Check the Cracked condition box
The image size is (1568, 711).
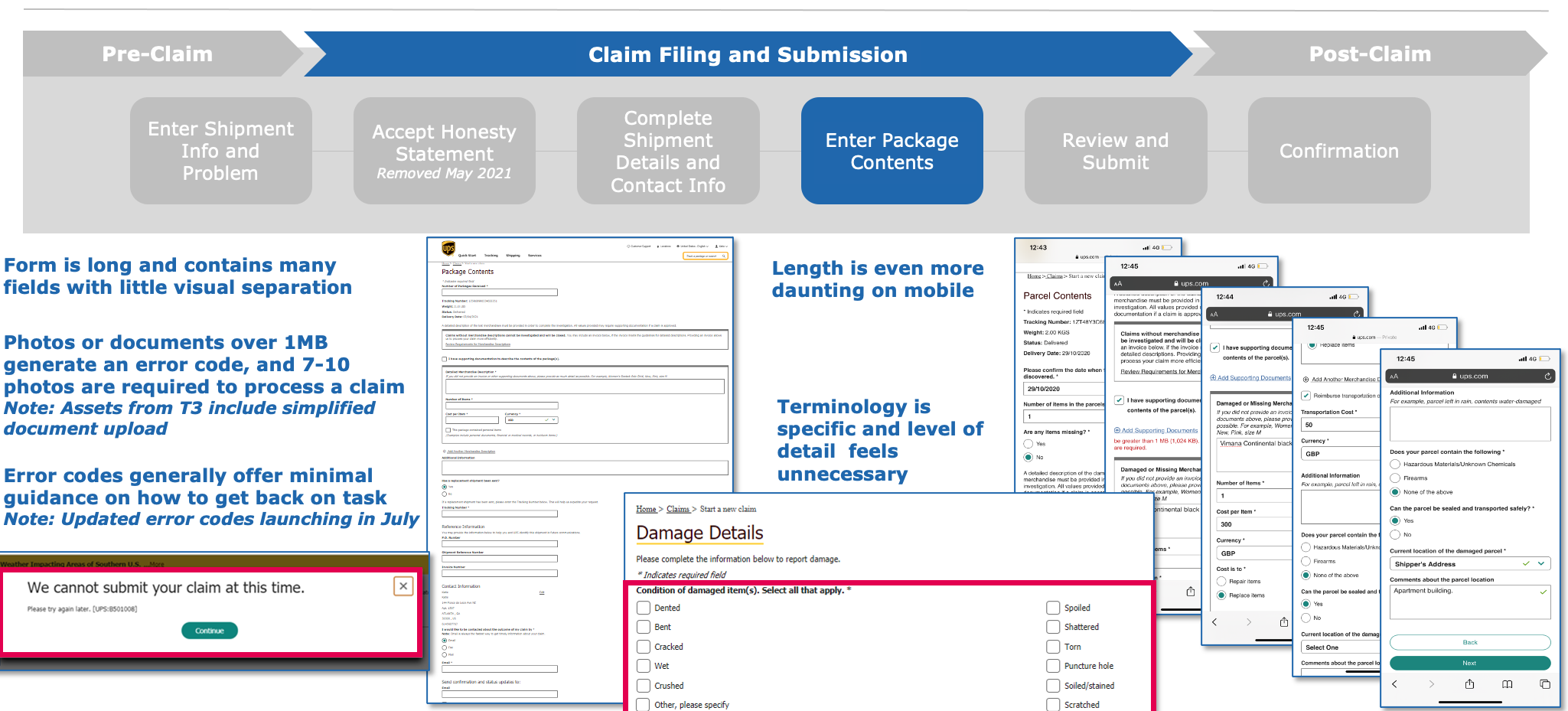point(644,647)
